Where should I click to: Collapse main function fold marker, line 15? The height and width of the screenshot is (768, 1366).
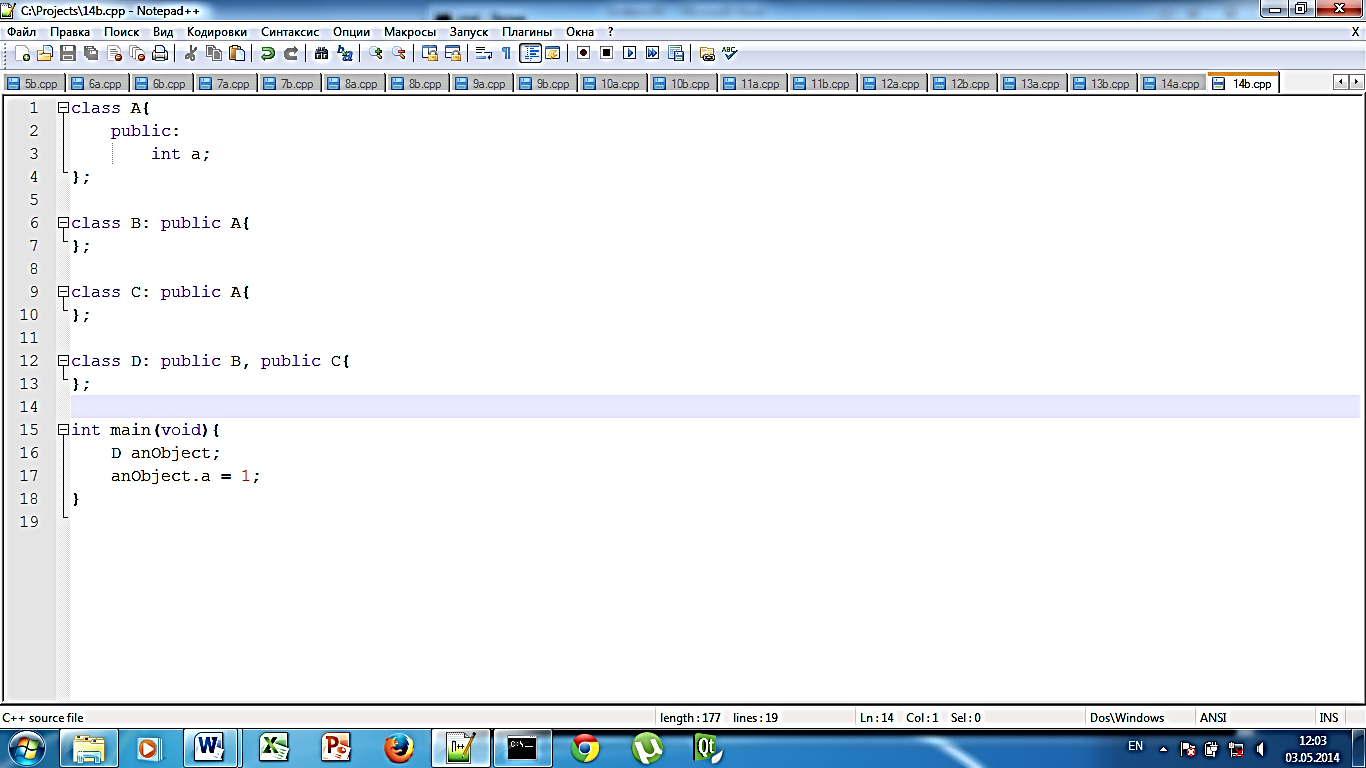[63, 430]
